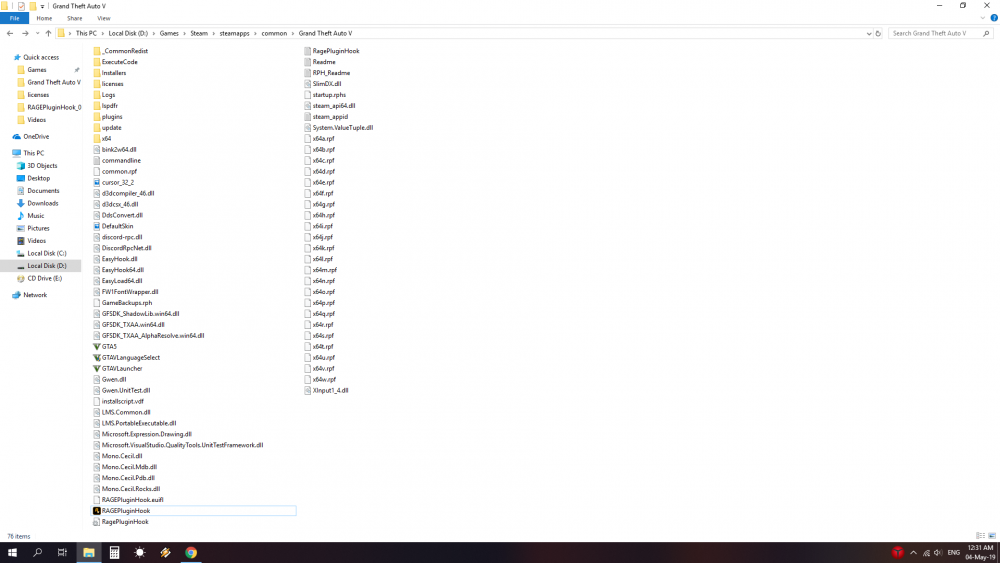The width and height of the screenshot is (1000, 563).
Task: Expand subfolders after Steam in breadcrumb
Action: tap(214, 33)
